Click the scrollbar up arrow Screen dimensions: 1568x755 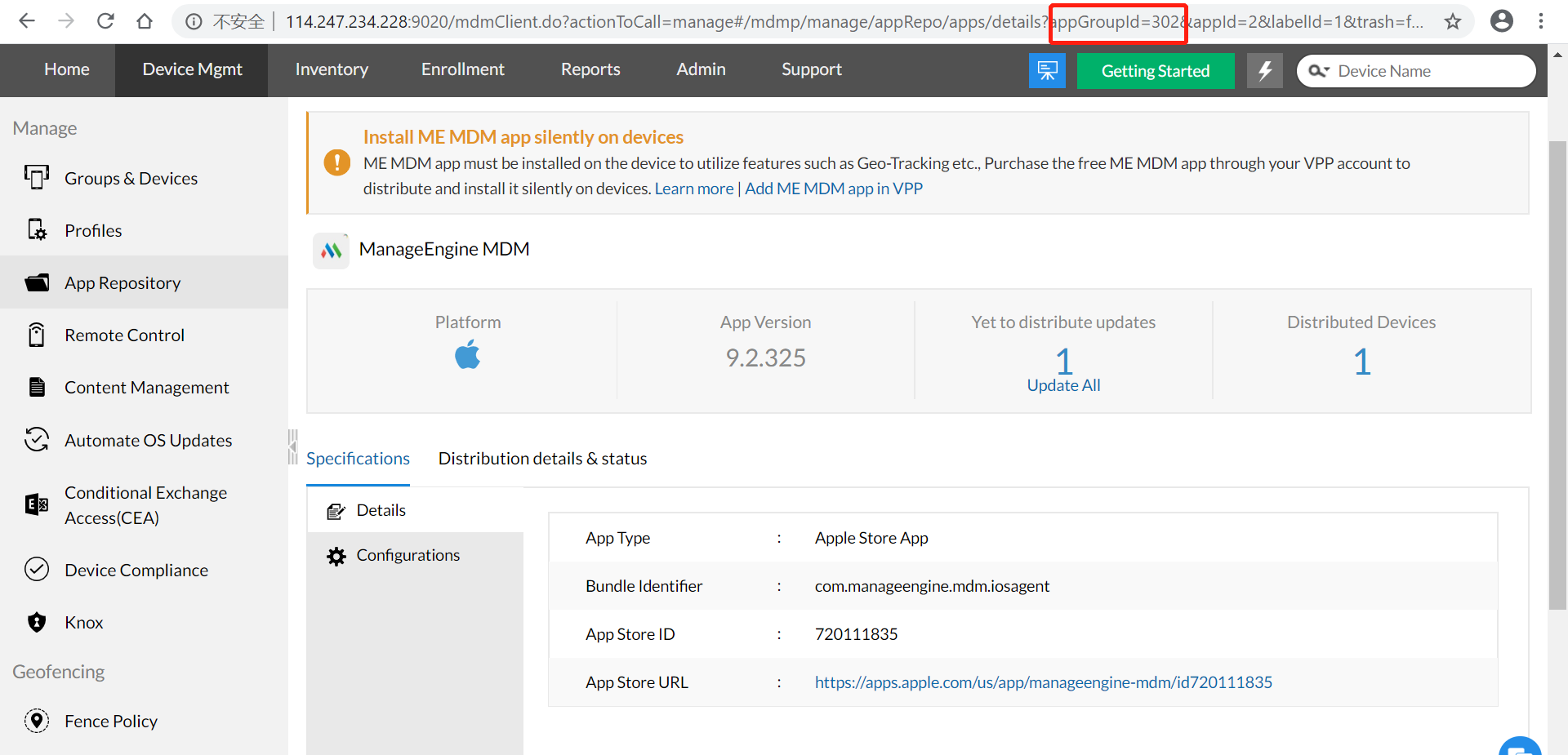pos(1557,55)
